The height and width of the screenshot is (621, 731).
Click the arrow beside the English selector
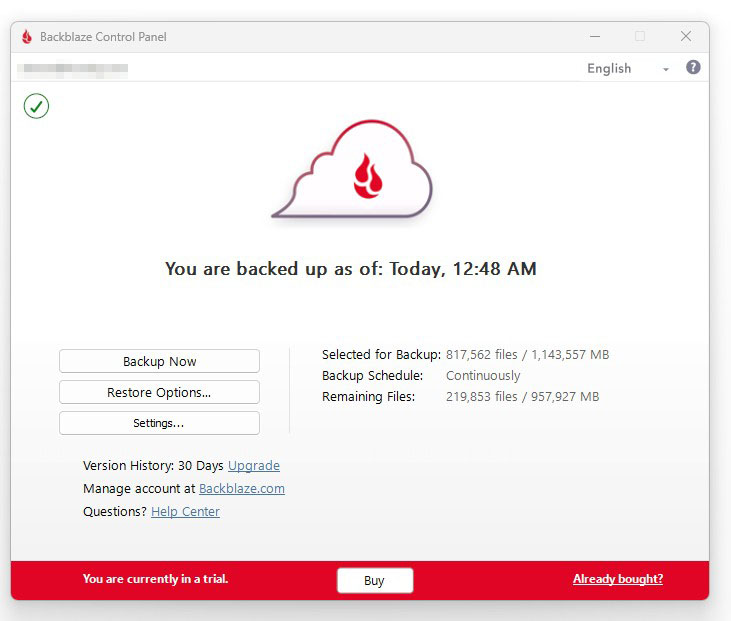[666, 69]
